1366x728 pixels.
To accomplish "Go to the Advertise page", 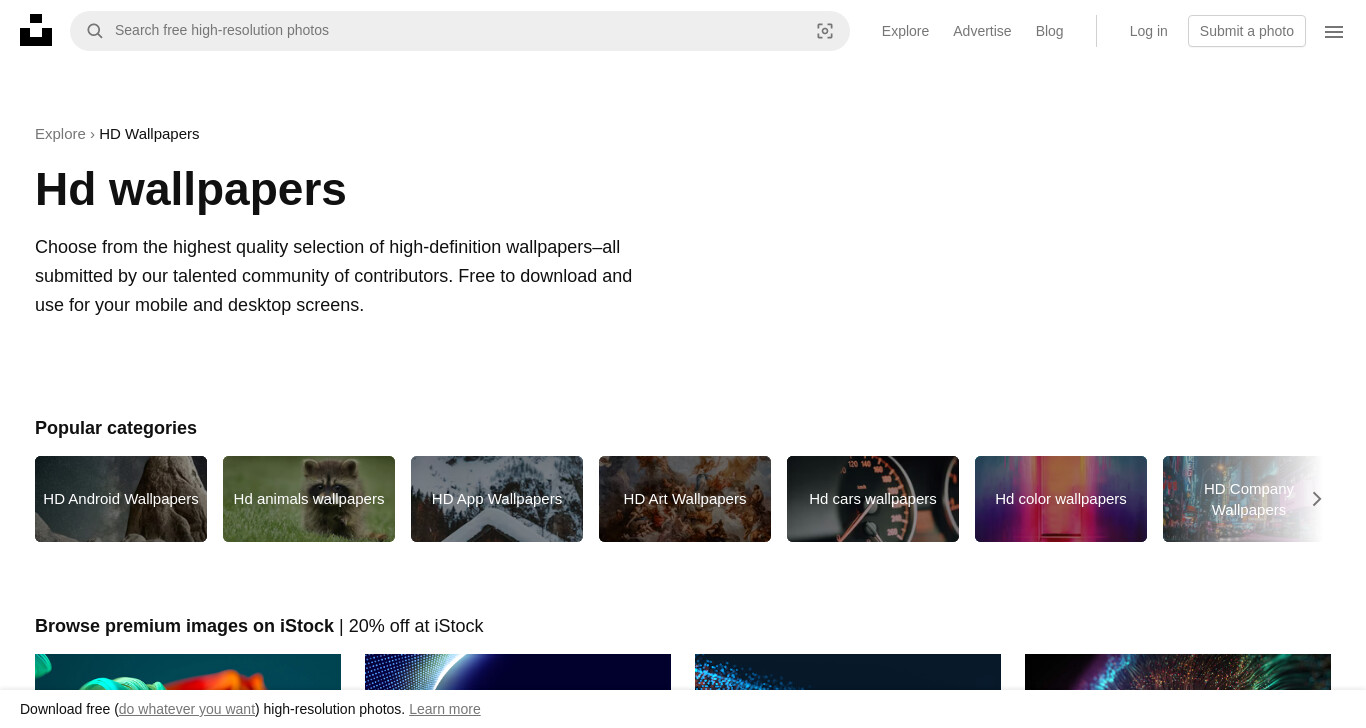I will coord(982,31).
